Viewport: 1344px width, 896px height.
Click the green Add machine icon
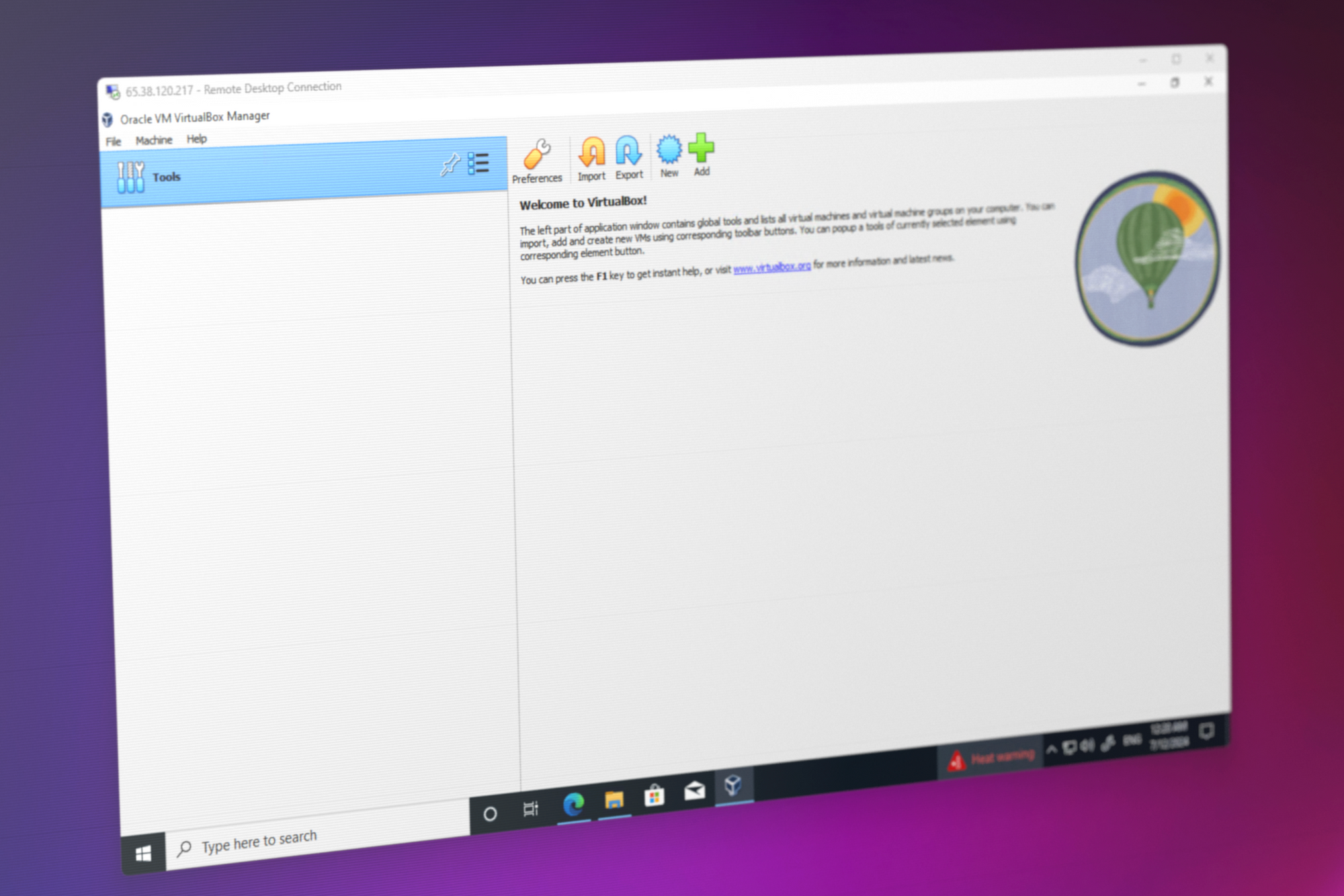point(702,154)
